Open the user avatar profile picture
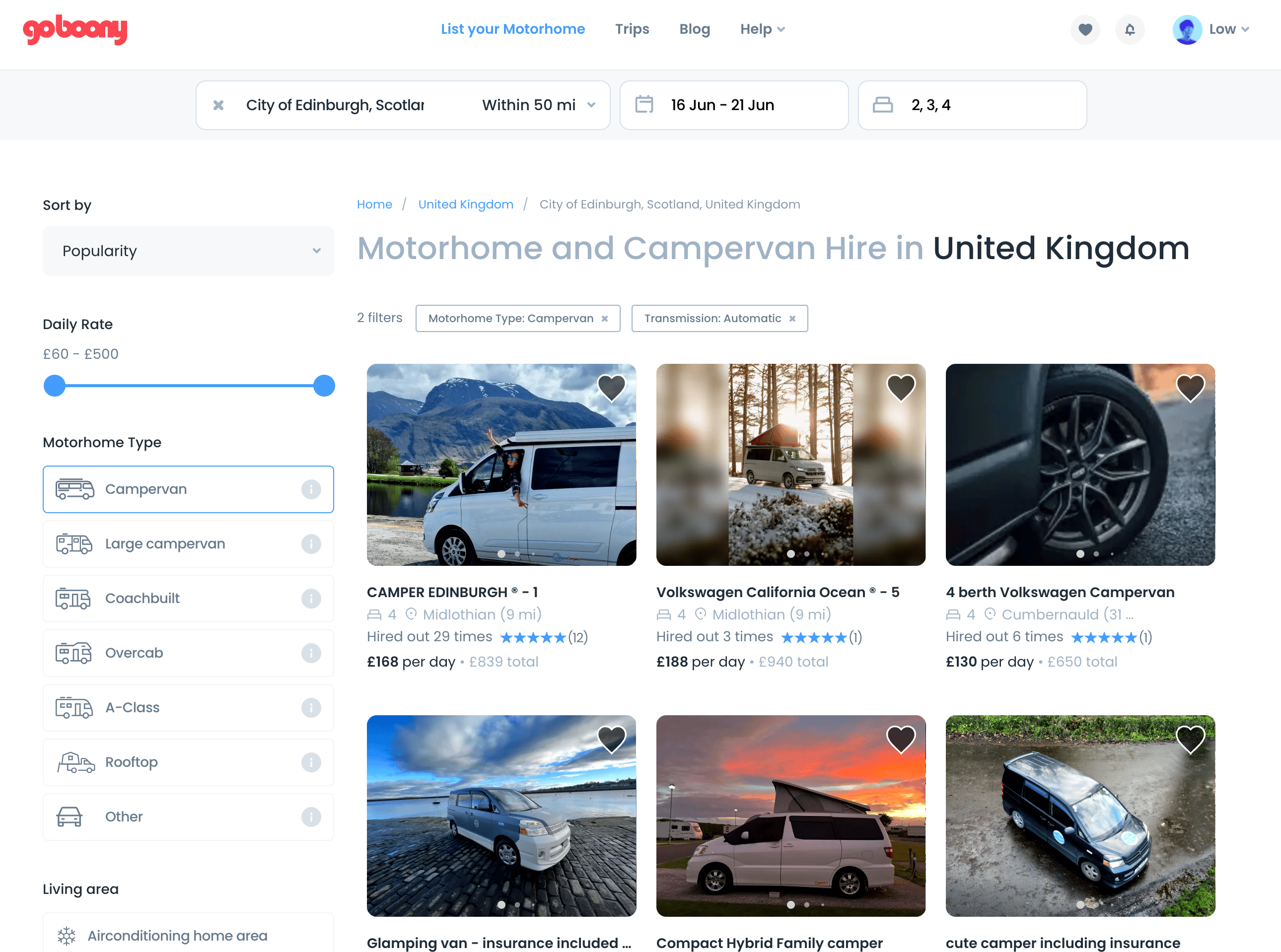This screenshot has width=1281, height=952. [1187, 29]
